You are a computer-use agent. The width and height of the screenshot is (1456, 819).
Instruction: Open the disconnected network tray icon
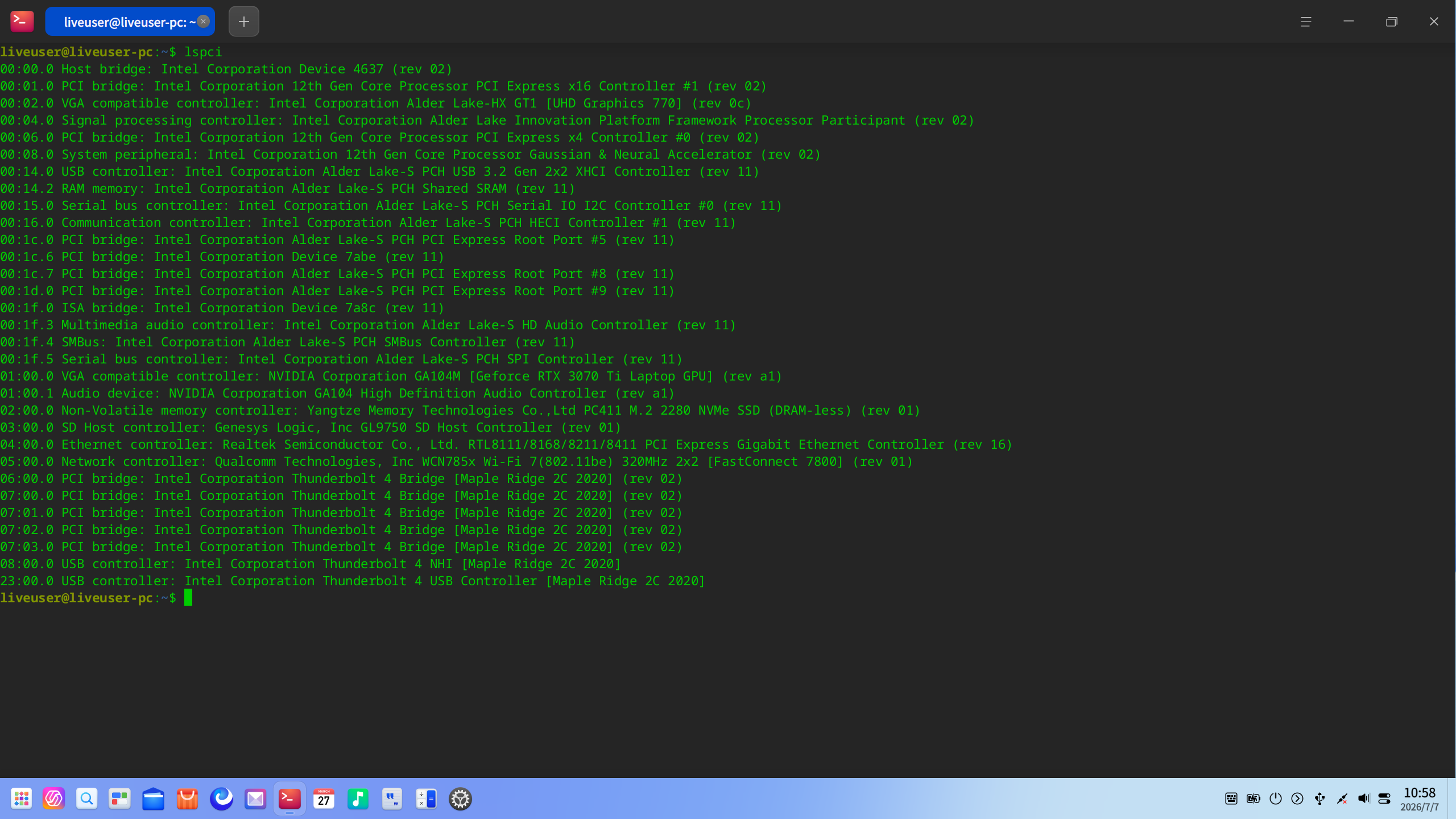pos(1342,799)
